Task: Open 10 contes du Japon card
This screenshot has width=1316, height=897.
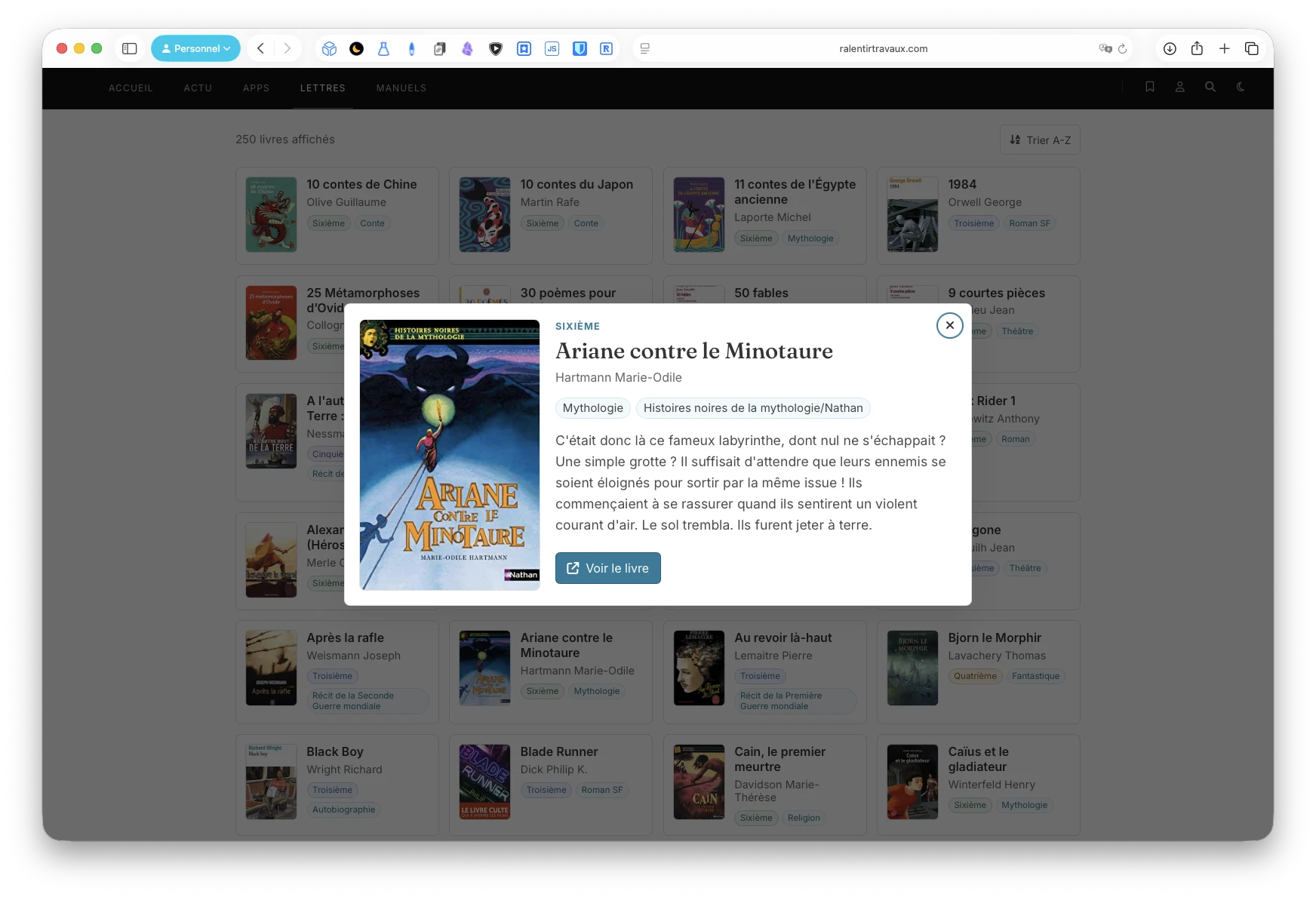Action: 551,216
